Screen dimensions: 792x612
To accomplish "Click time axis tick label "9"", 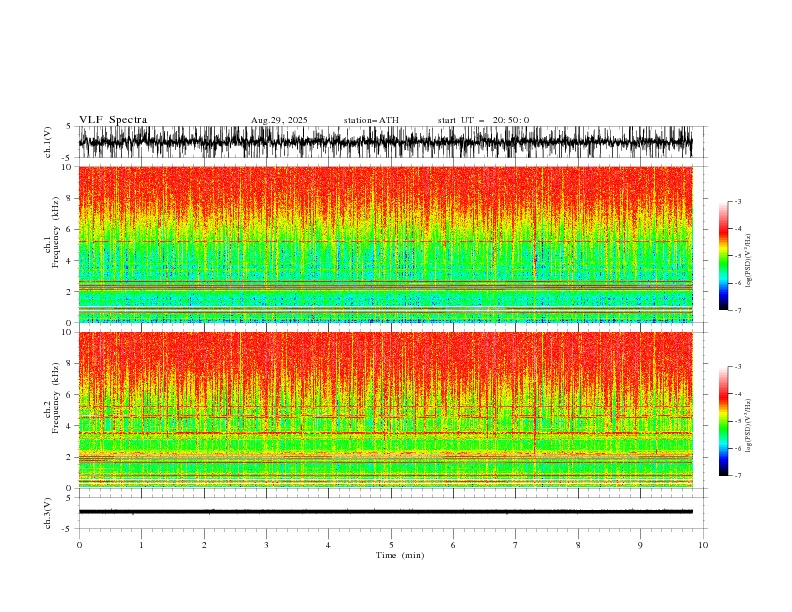I will tap(640, 545).
